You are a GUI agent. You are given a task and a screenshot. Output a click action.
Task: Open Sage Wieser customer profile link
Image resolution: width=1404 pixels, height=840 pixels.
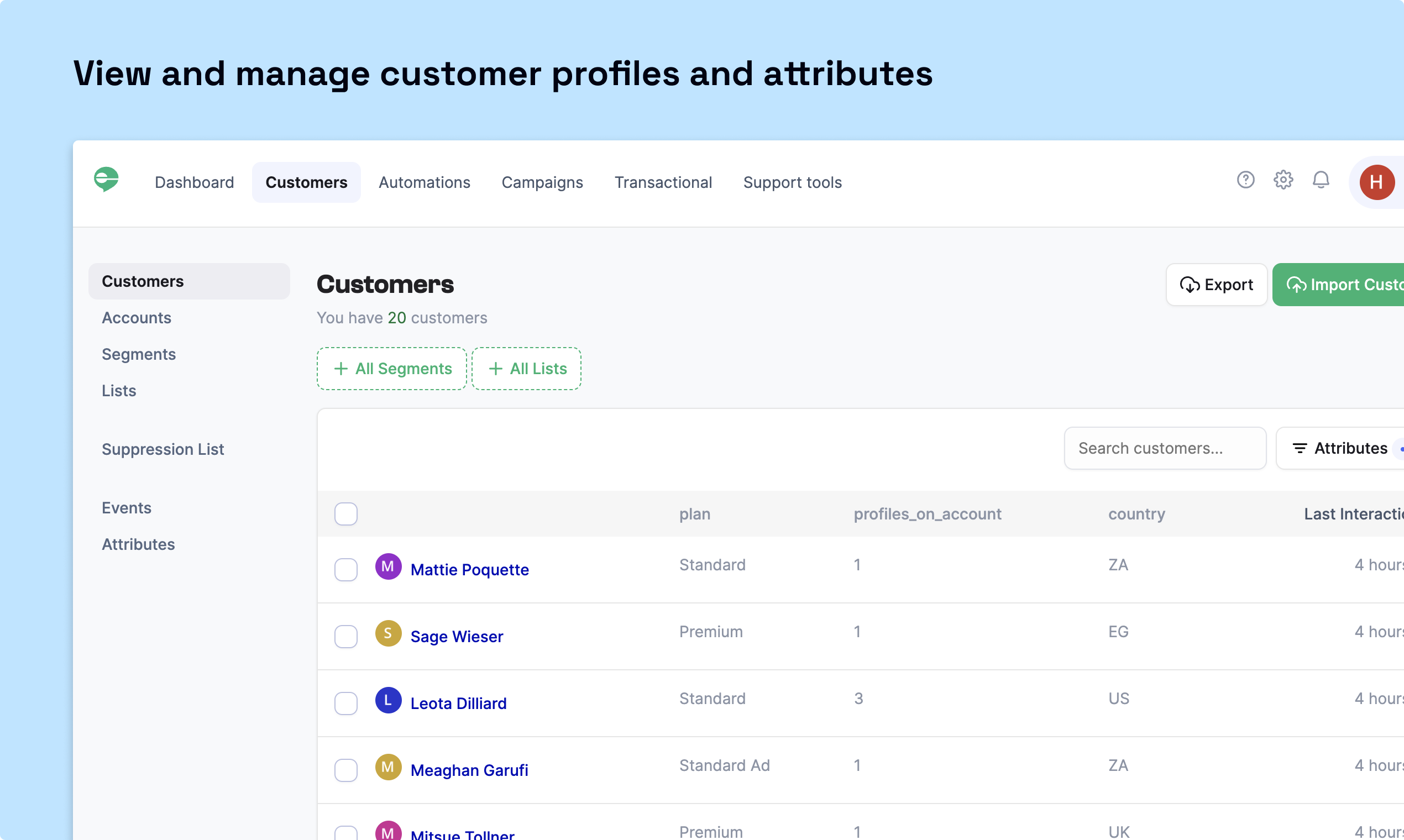pos(457,637)
